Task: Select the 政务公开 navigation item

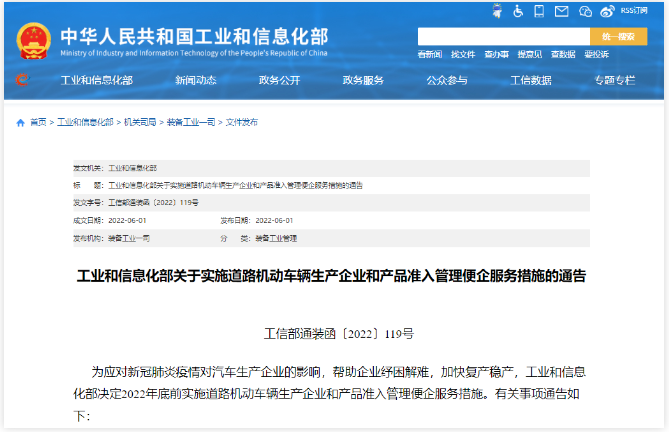Action: point(279,80)
